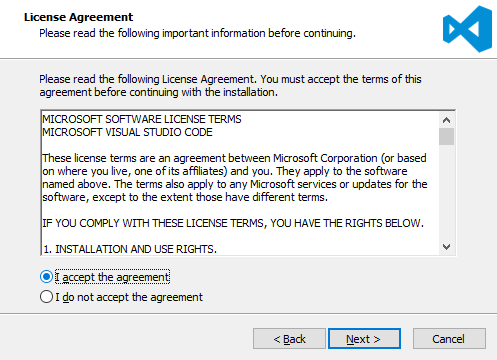This screenshot has height=360, width=497.
Task: Click paragraph starting "These license terms are an agreement"
Action: 234,178
